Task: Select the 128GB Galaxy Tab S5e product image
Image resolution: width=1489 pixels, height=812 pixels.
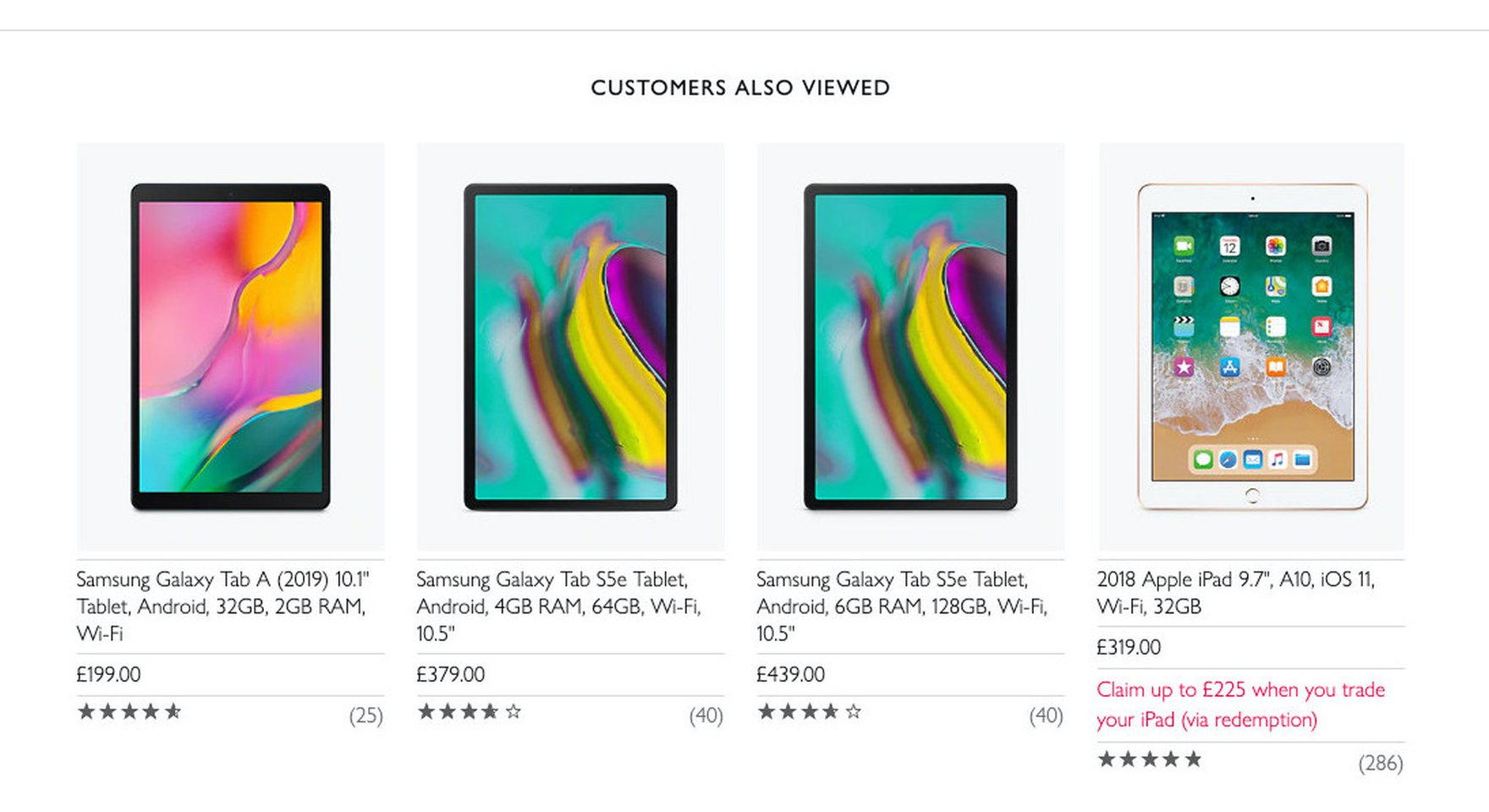Action: 910,347
